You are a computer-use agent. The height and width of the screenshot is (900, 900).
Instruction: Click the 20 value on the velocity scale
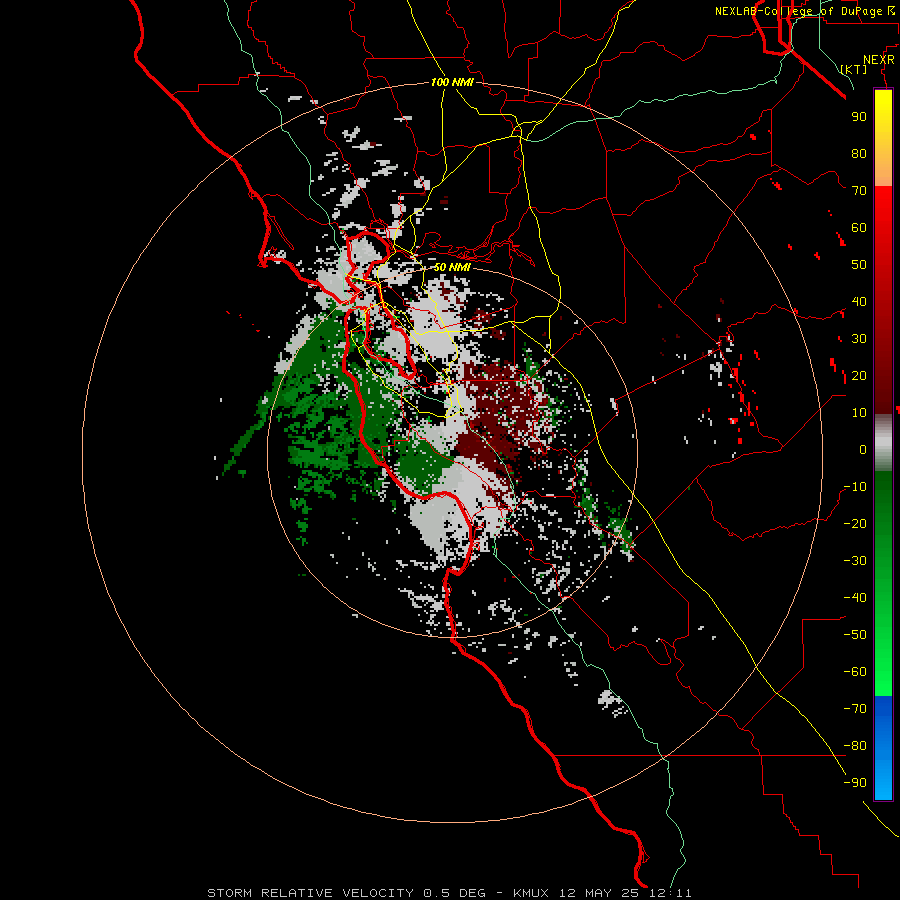[859, 376]
